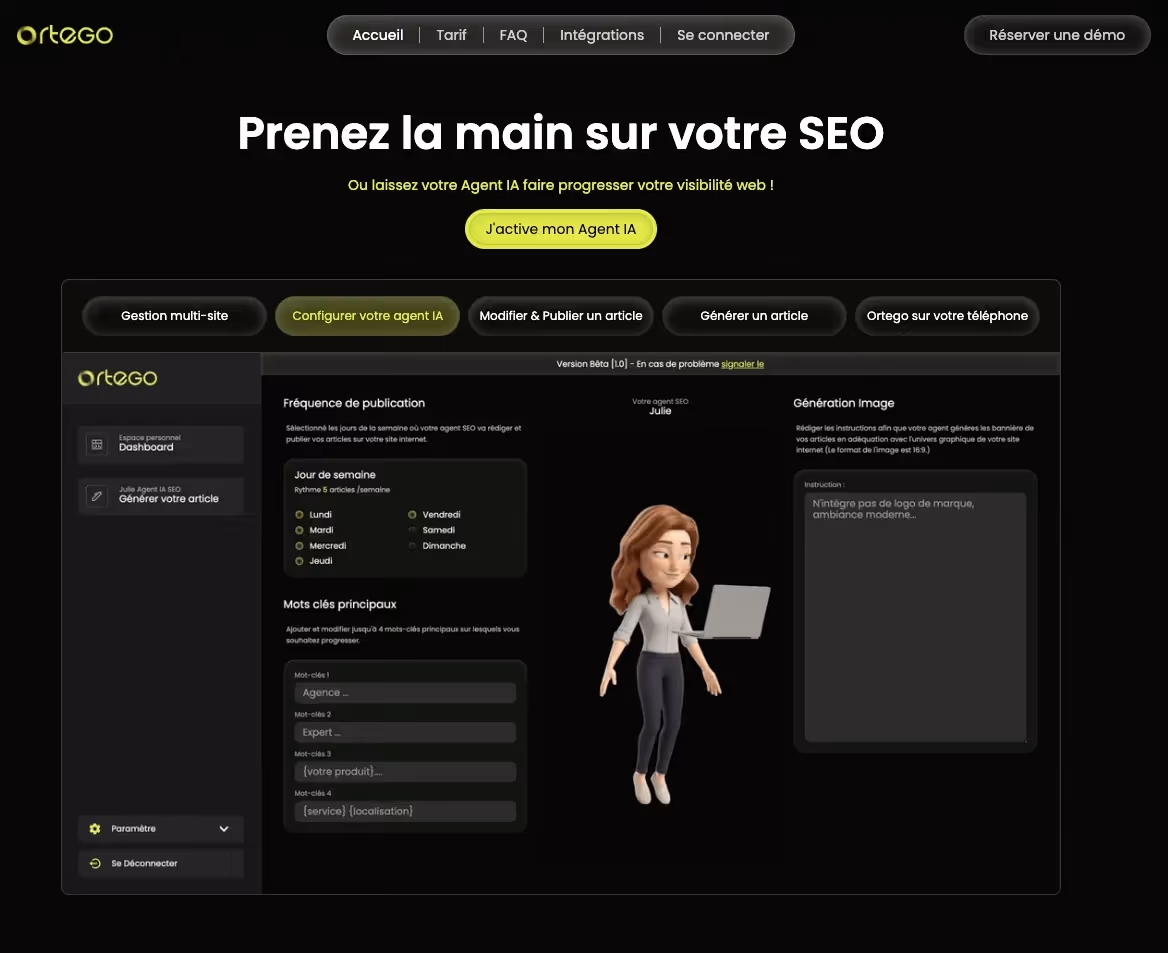This screenshot has width=1168, height=953.
Task: Switch to the Tarif page
Action: pos(451,34)
